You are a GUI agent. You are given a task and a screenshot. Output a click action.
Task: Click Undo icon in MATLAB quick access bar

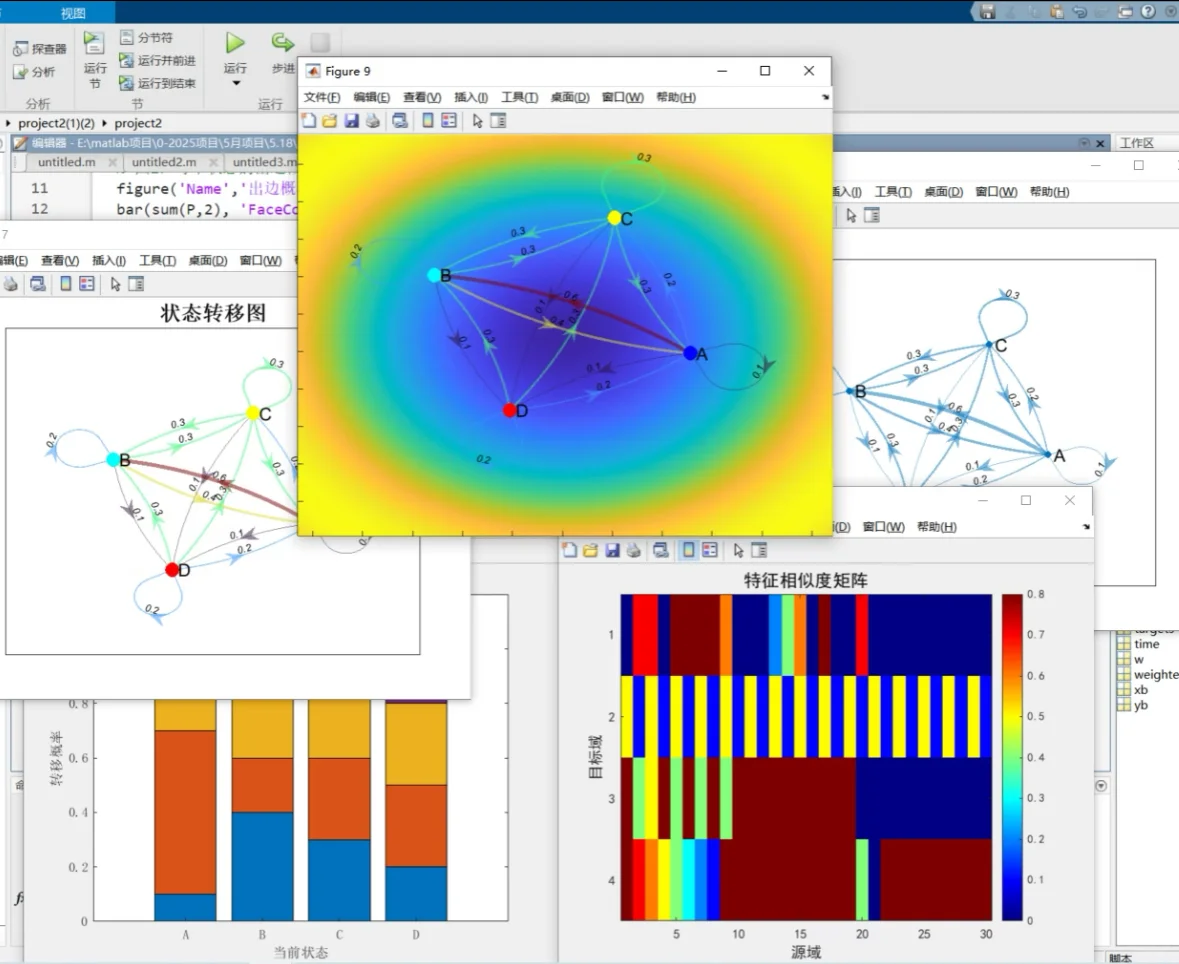1080,11
